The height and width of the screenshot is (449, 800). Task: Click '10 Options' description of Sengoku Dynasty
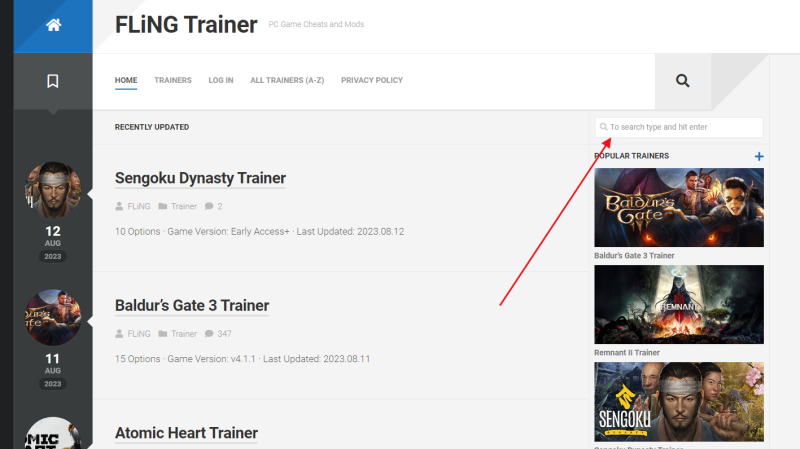point(259,231)
